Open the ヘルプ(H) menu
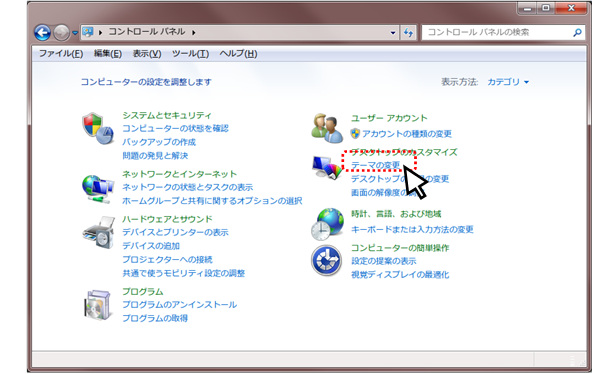This screenshot has width=593, height=374. [x=238, y=54]
